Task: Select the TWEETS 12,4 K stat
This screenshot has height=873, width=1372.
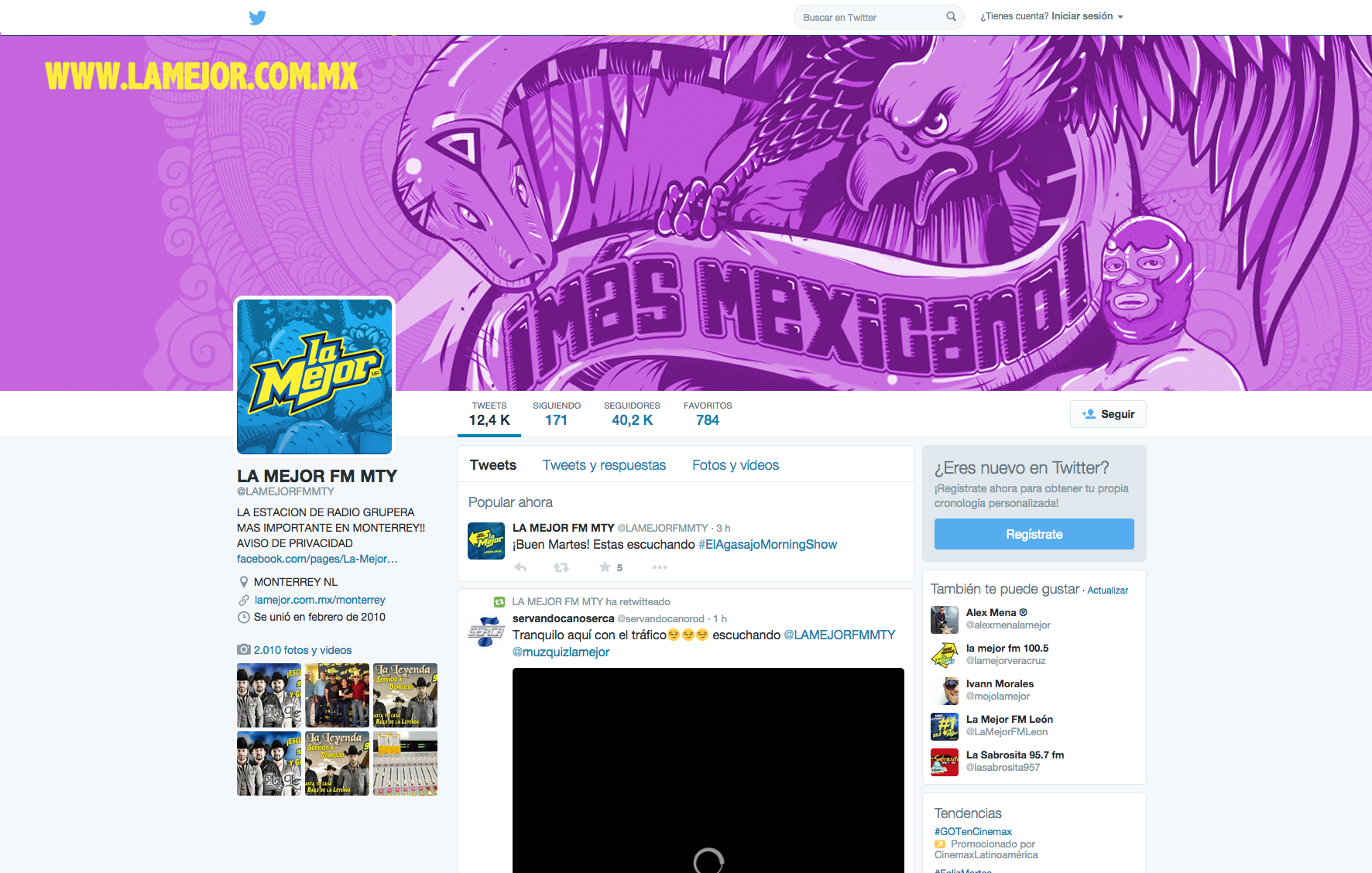Action: point(489,415)
